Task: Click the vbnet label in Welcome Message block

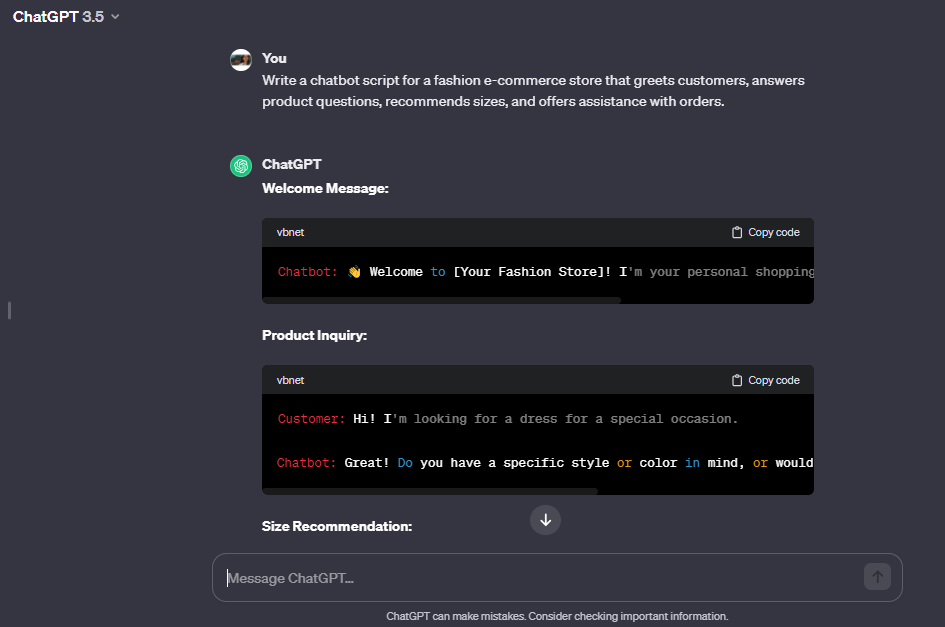Action: [290, 232]
